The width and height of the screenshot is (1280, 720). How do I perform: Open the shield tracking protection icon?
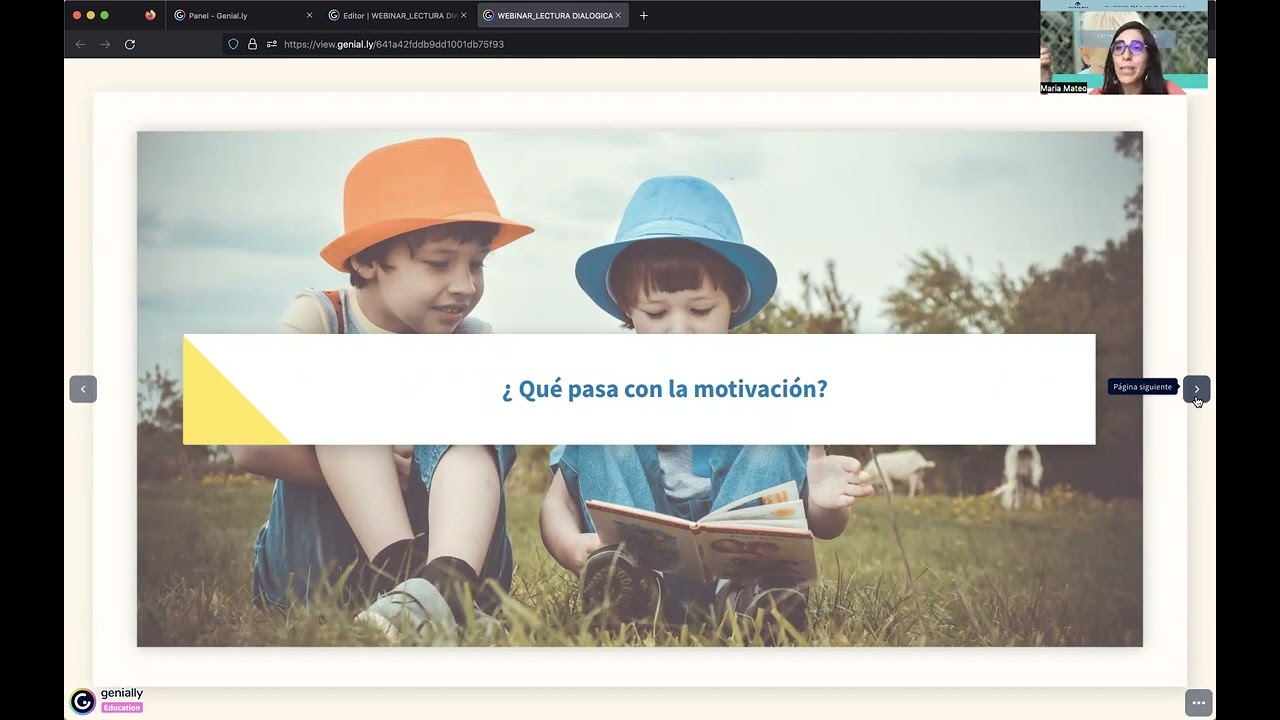point(233,44)
